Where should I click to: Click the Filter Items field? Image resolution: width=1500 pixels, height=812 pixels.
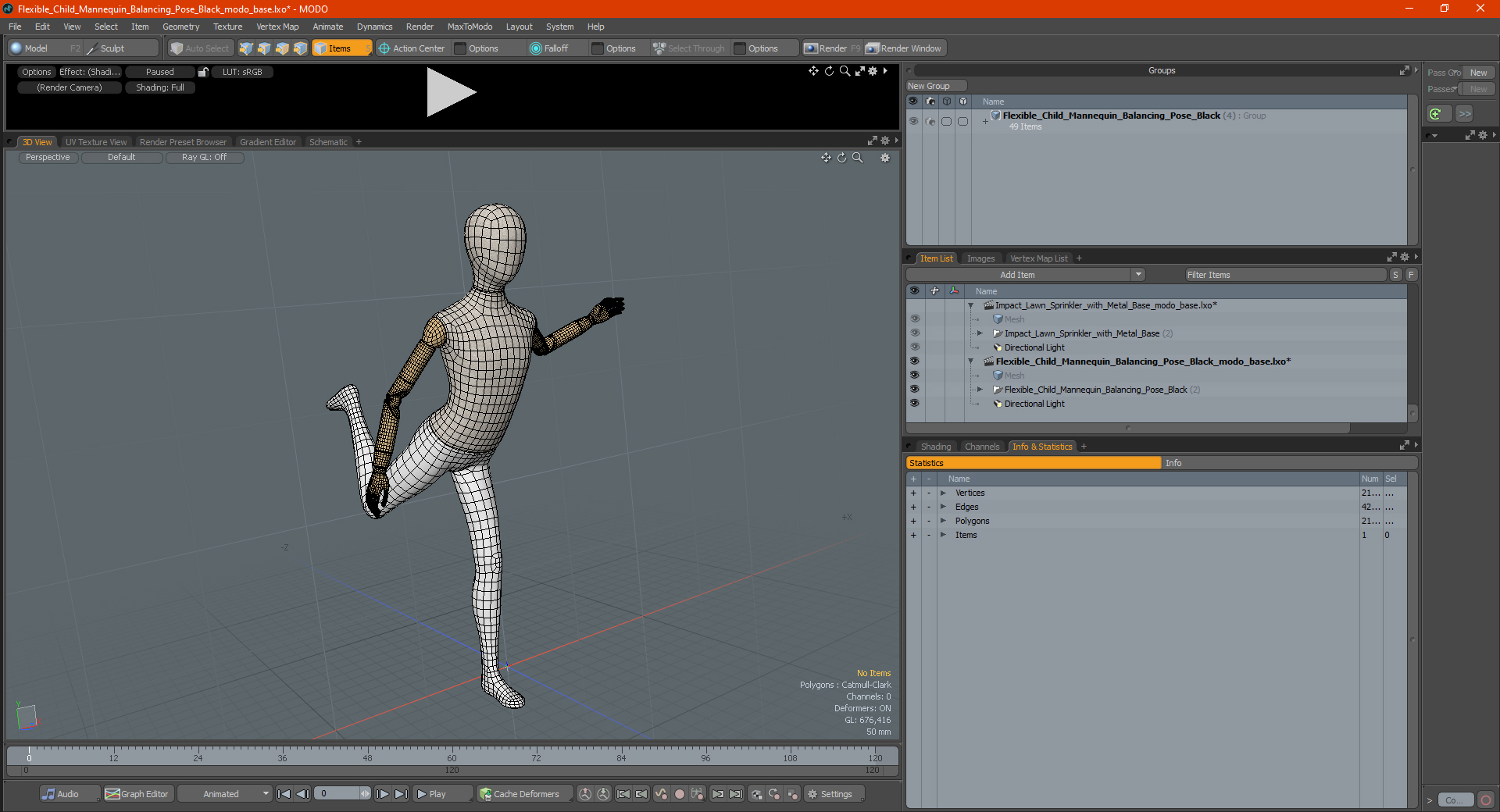[x=1285, y=275]
